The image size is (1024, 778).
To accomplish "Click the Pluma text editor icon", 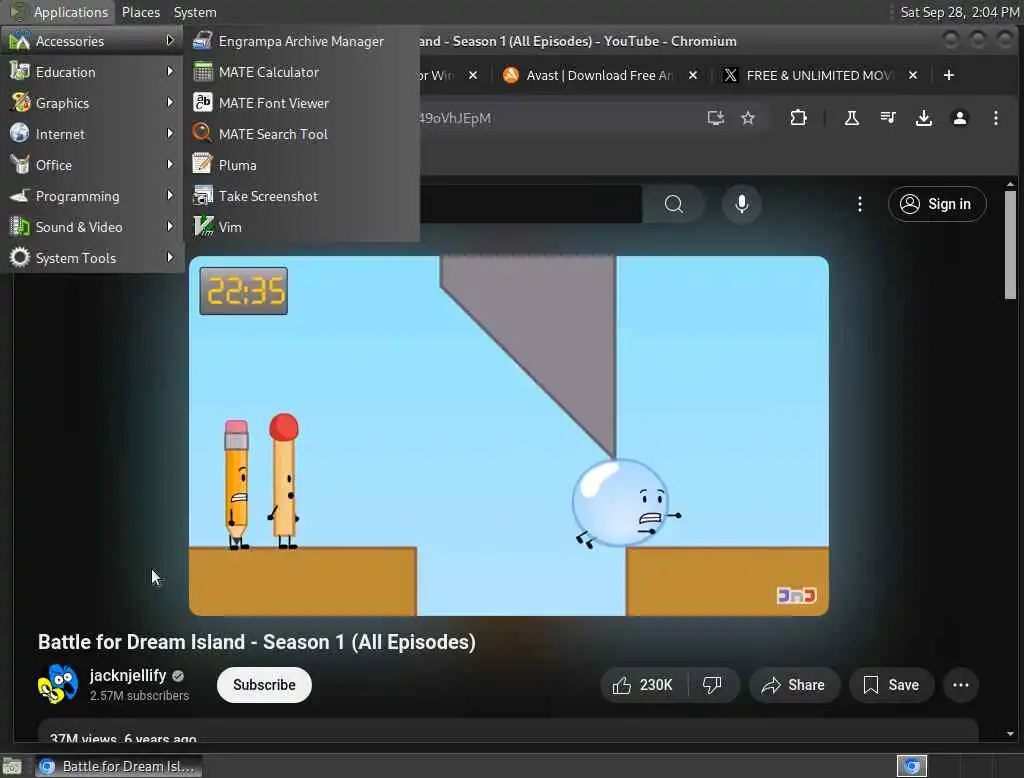I will point(202,164).
